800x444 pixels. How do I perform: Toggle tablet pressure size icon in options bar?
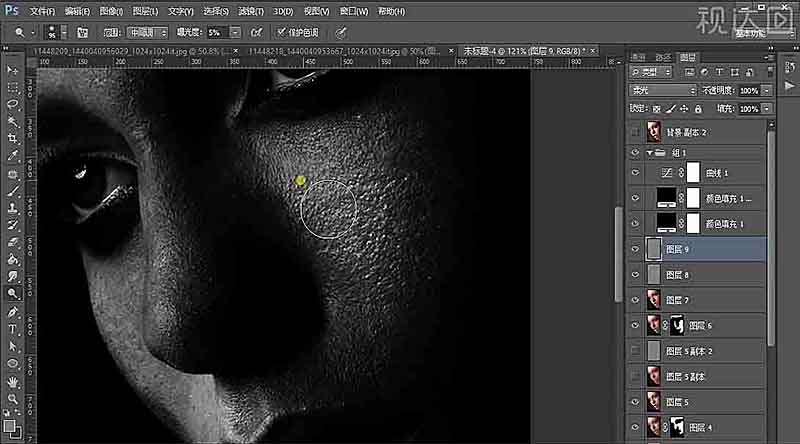(341, 33)
